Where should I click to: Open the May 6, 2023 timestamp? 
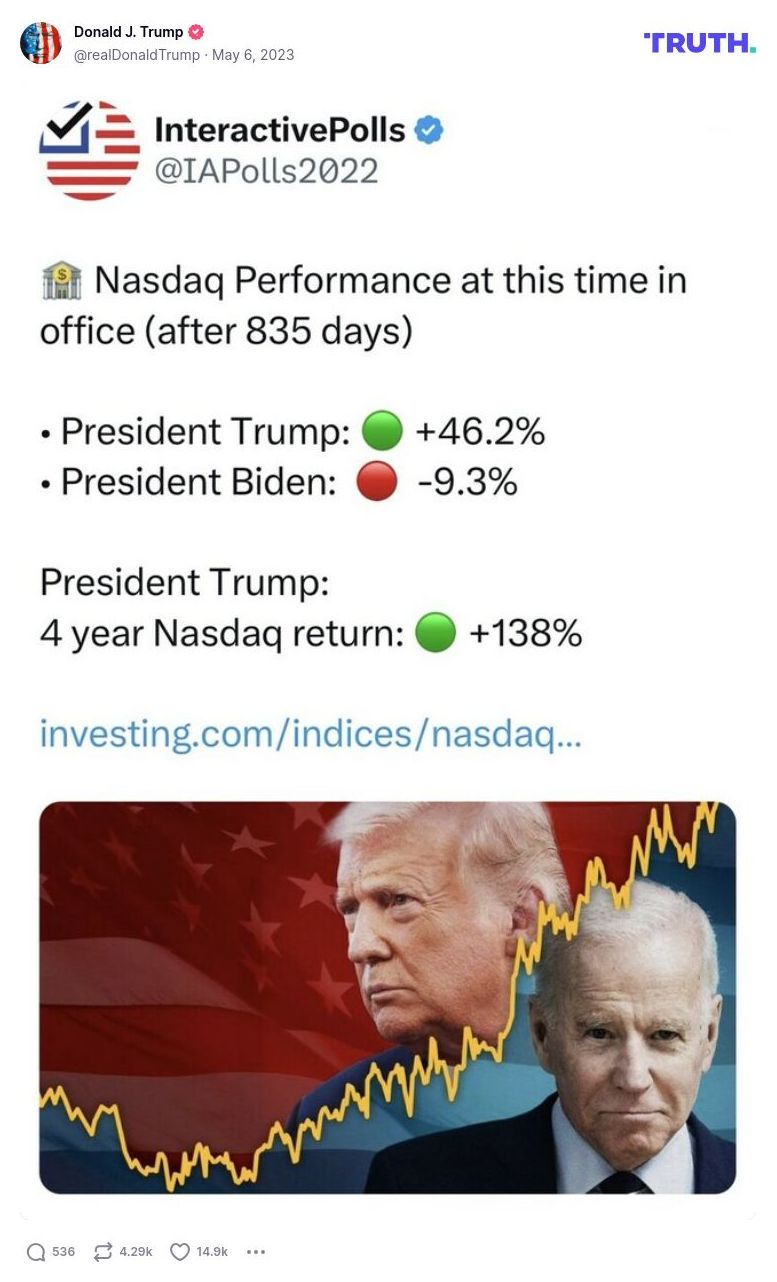click(x=259, y=55)
